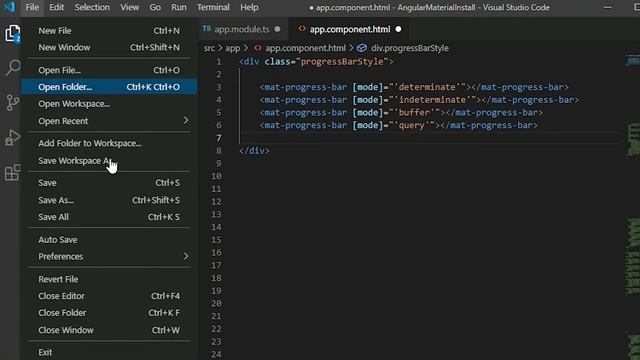The image size is (640, 360).
Task: Click Exit in the File menu
Action: click(x=109, y=352)
